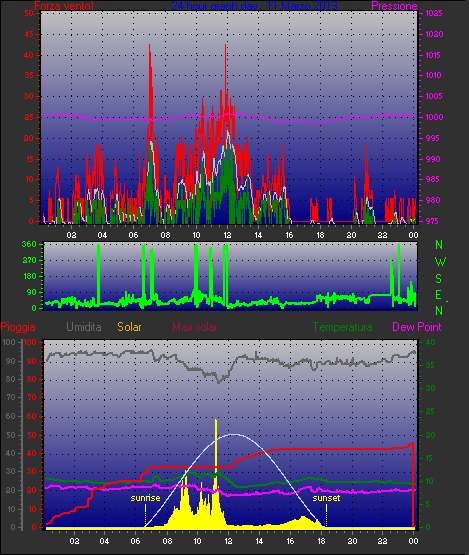Click the 'sunrise' marker label
Viewport: 469px width, 555px height.
pyautogui.click(x=145, y=498)
